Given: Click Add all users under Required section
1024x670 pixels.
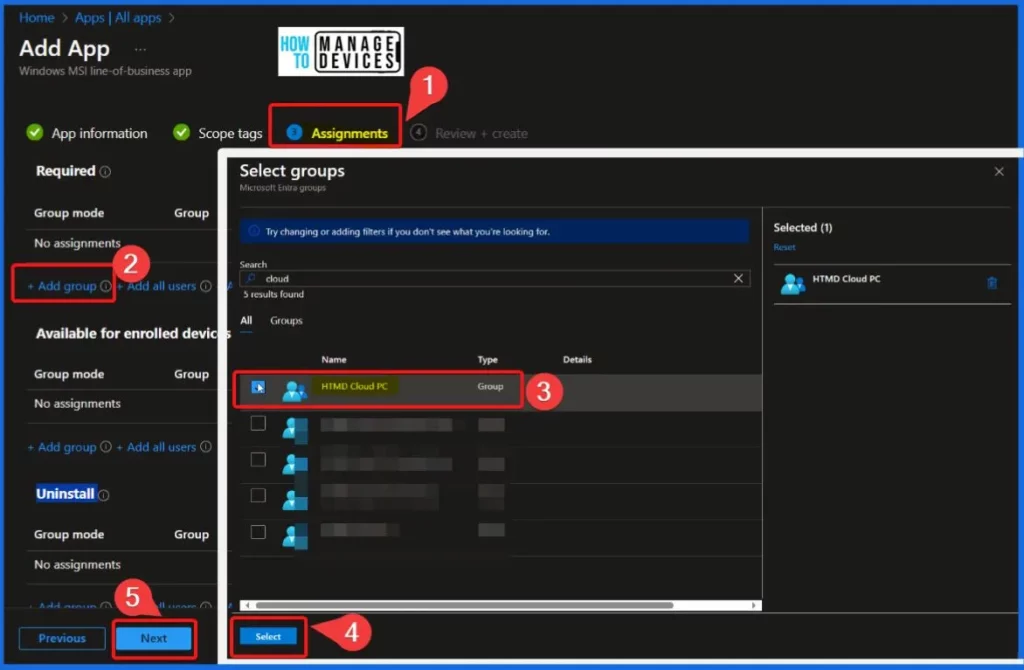Looking at the screenshot, I should click(157, 286).
